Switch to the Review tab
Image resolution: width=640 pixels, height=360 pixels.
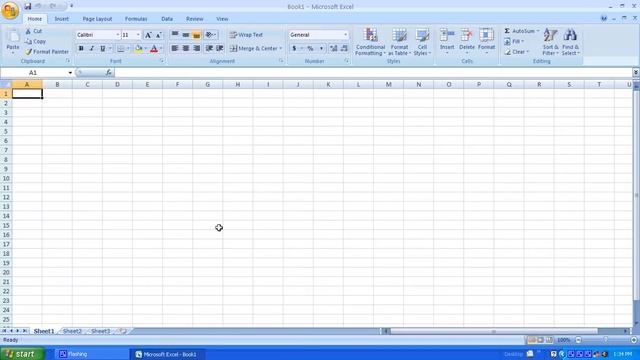pyautogui.click(x=194, y=19)
